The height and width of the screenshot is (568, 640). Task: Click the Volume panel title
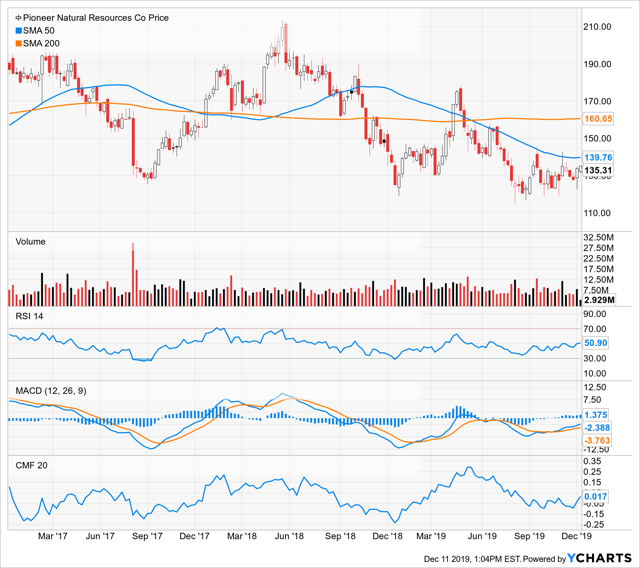coord(30,242)
